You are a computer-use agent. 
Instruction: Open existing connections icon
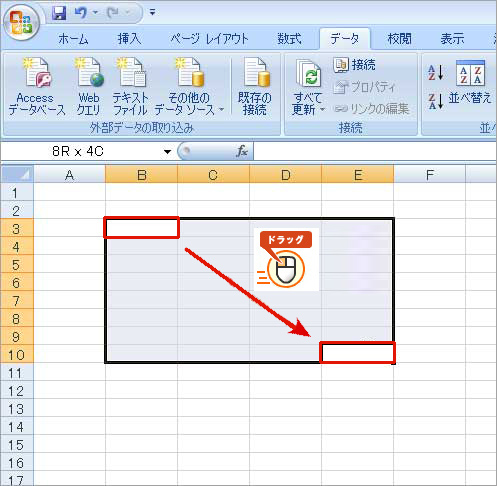click(x=255, y=87)
